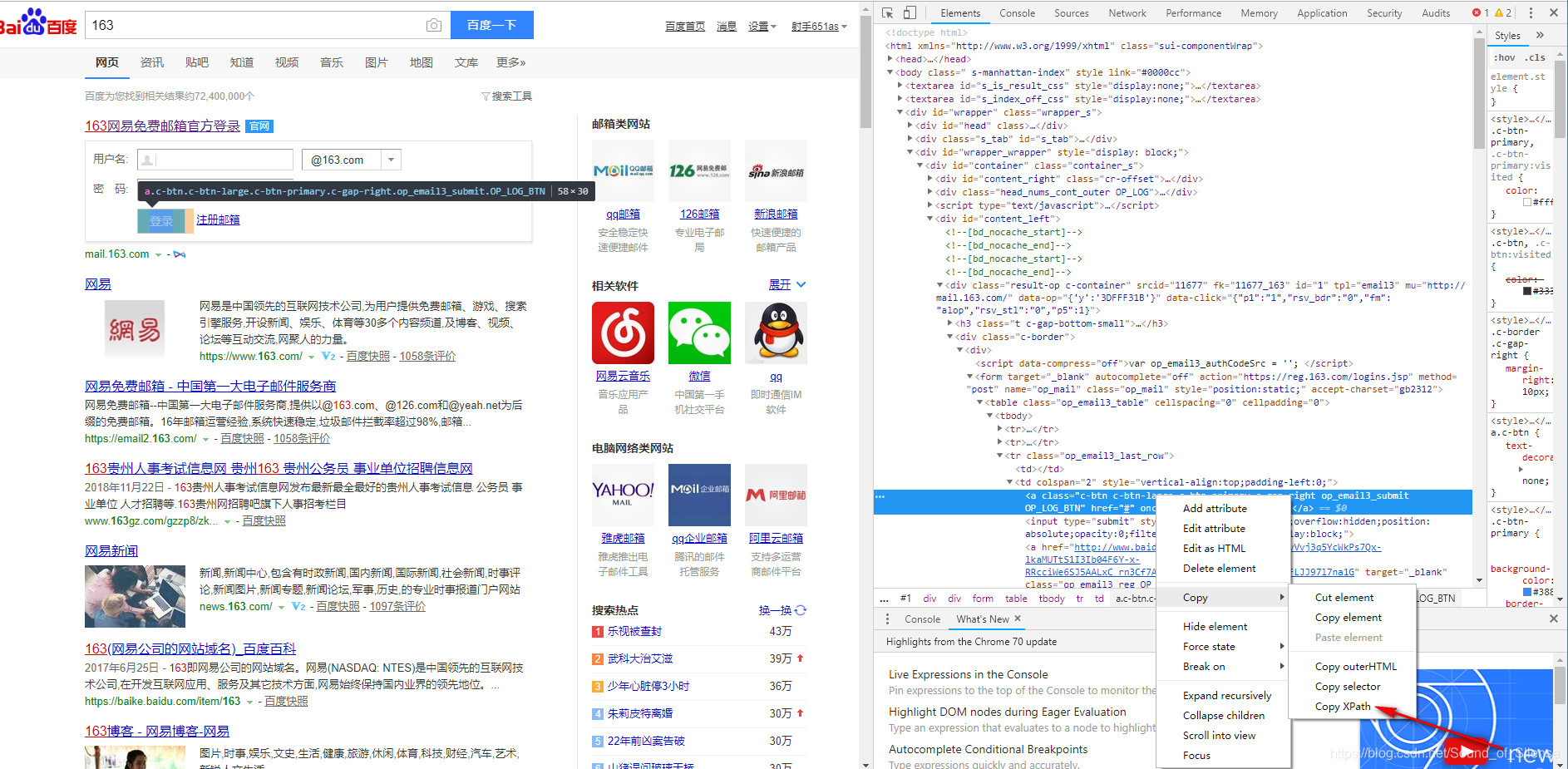Select Copy selector from the submenu
The width and height of the screenshot is (1568, 769).
(1348, 687)
